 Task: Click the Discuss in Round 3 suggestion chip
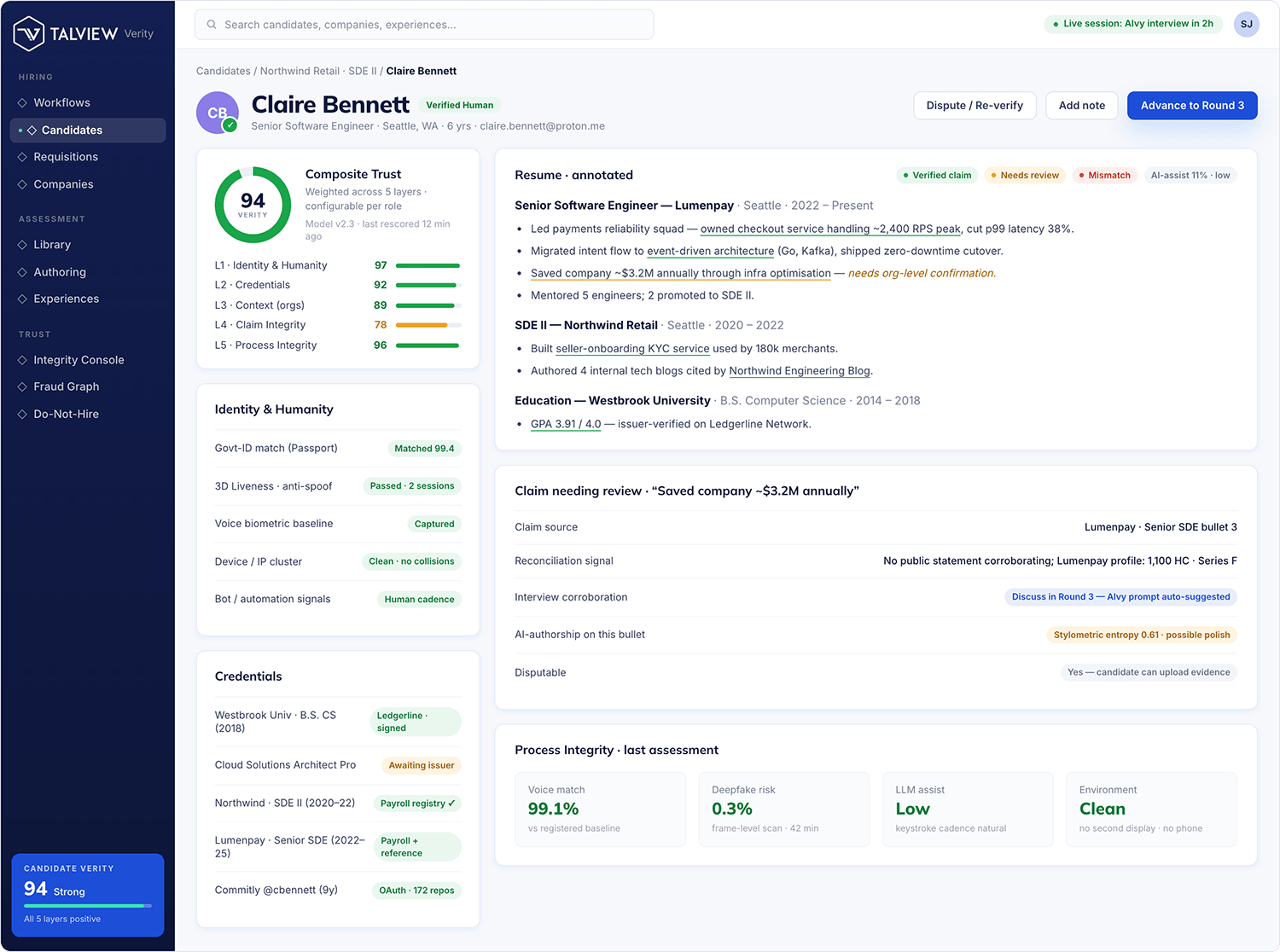[1120, 597]
